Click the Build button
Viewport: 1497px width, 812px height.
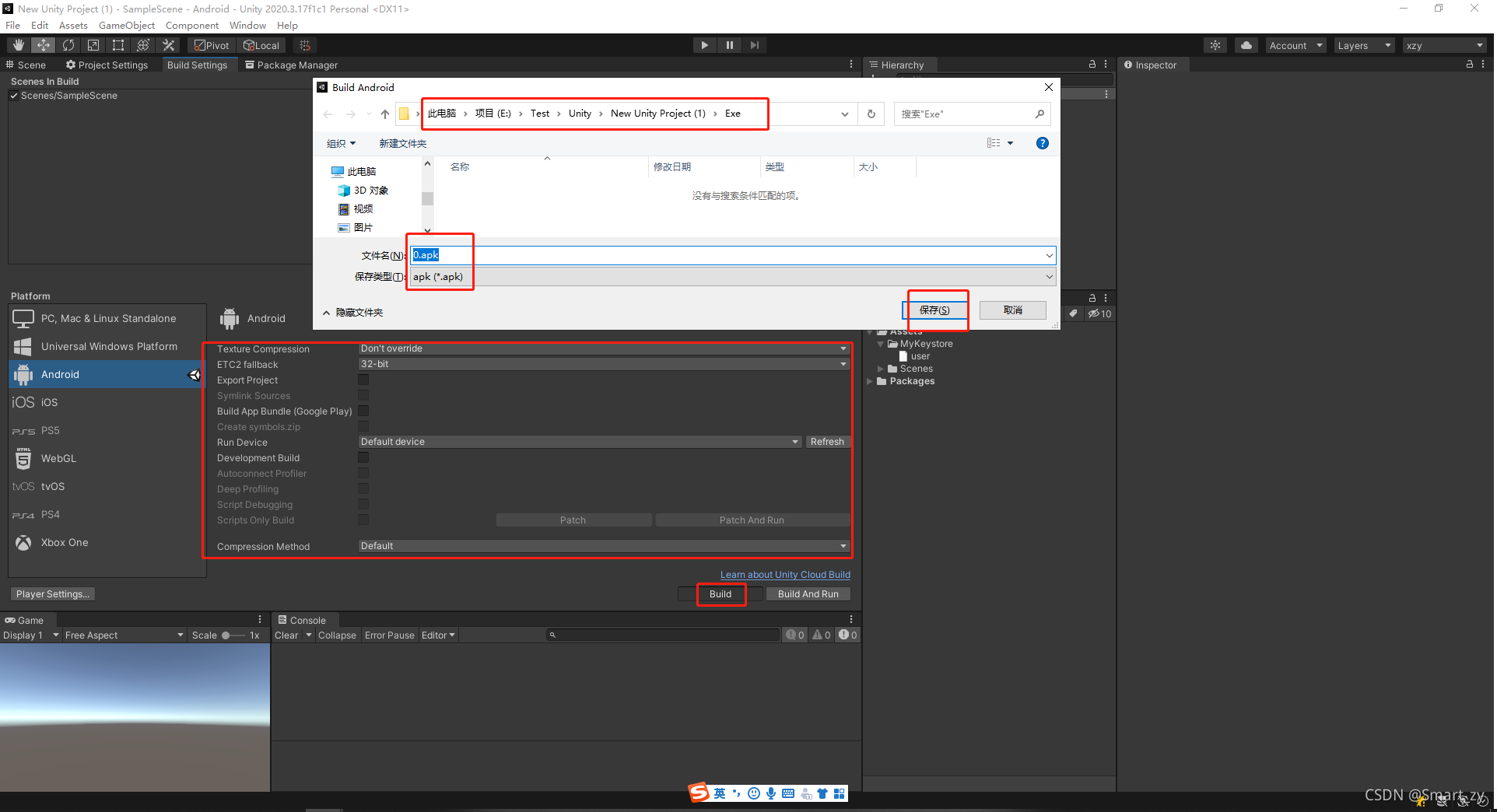(720, 594)
